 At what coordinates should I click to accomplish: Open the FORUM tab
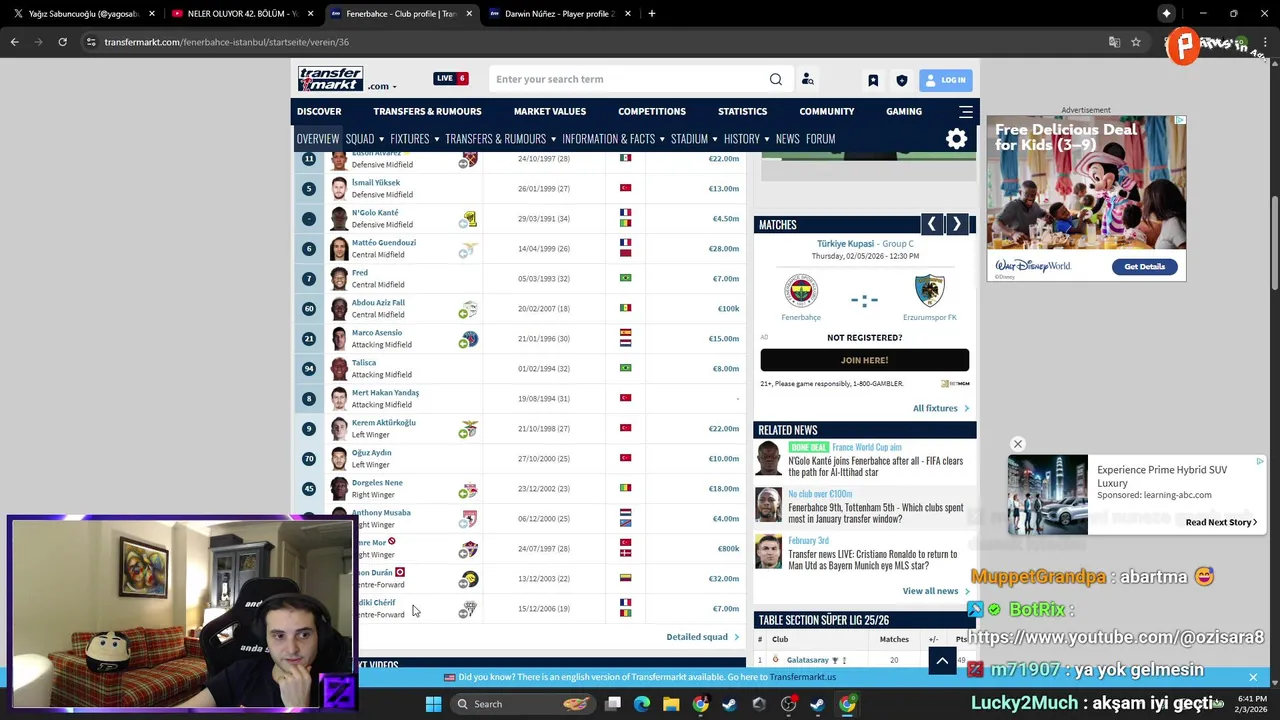tap(820, 139)
